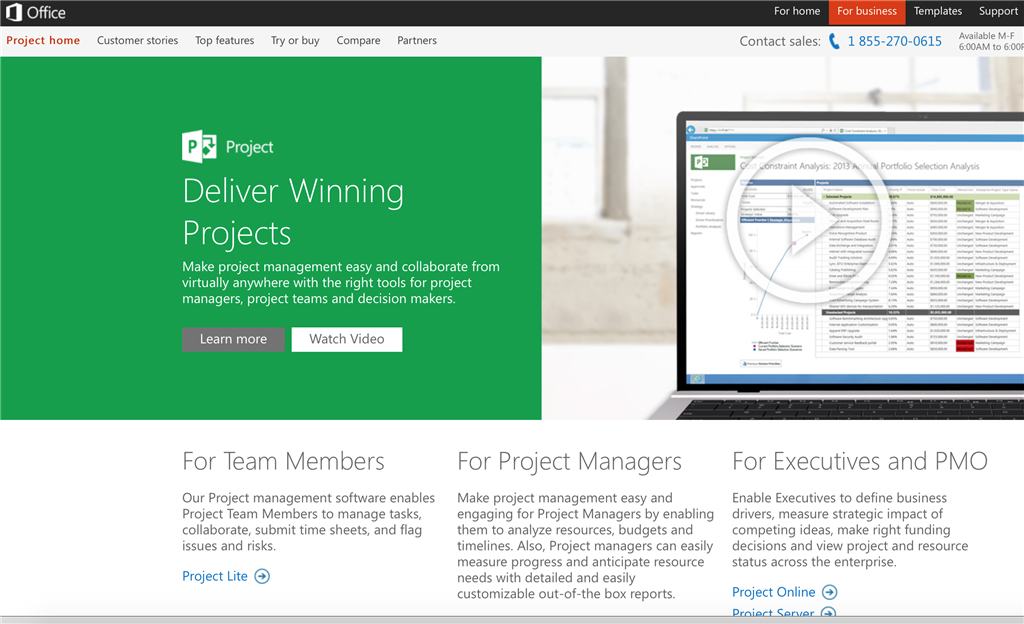Screen dimensions: 1024x624
Task: Follow the Project Online link
Action: [x=773, y=592]
